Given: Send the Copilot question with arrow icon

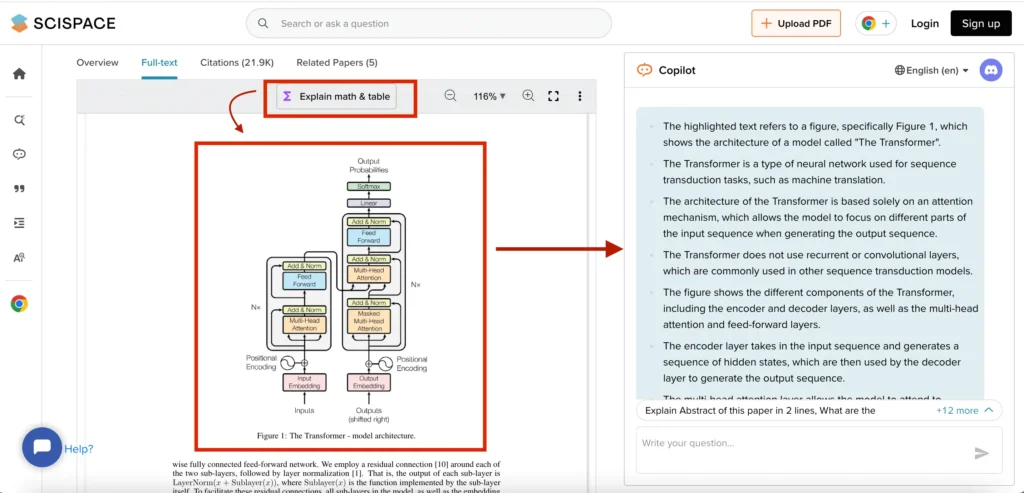Looking at the screenshot, I should 981,453.
